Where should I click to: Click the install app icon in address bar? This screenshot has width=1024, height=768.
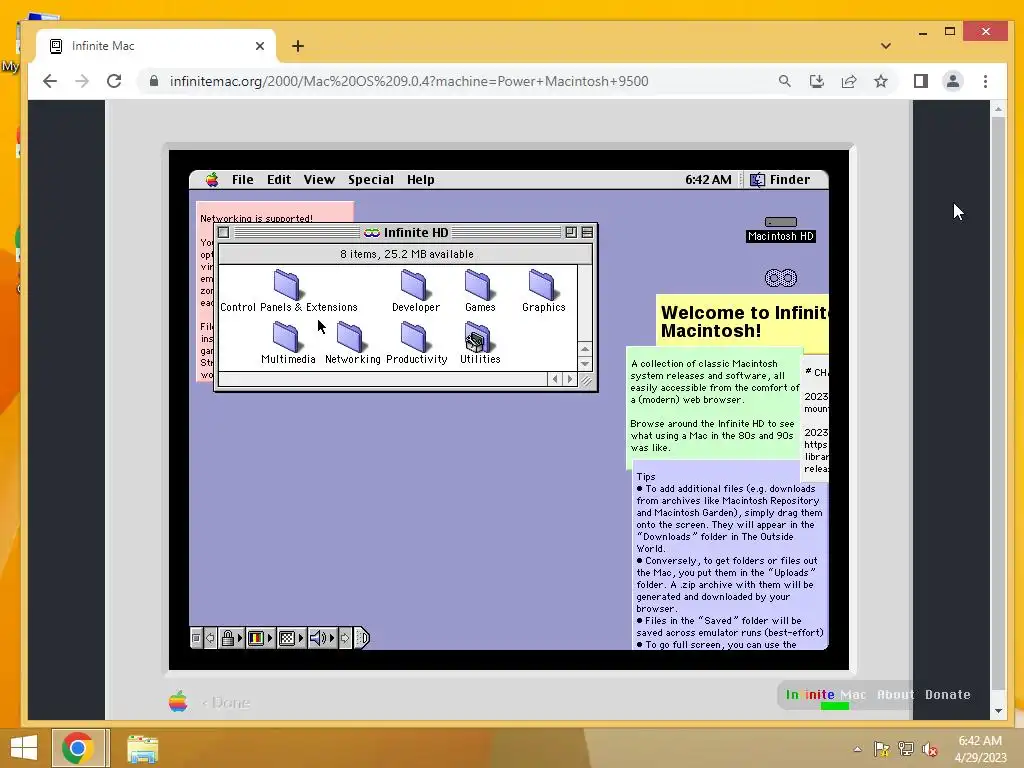(x=816, y=81)
